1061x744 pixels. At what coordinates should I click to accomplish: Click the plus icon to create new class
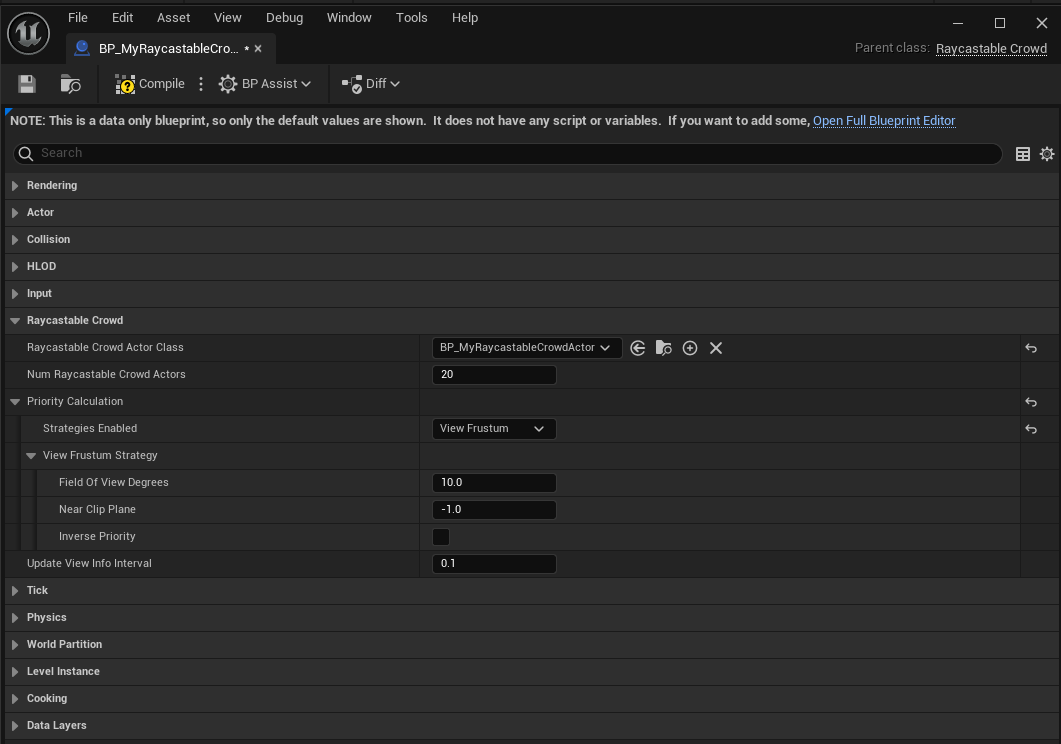click(x=690, y=348)
